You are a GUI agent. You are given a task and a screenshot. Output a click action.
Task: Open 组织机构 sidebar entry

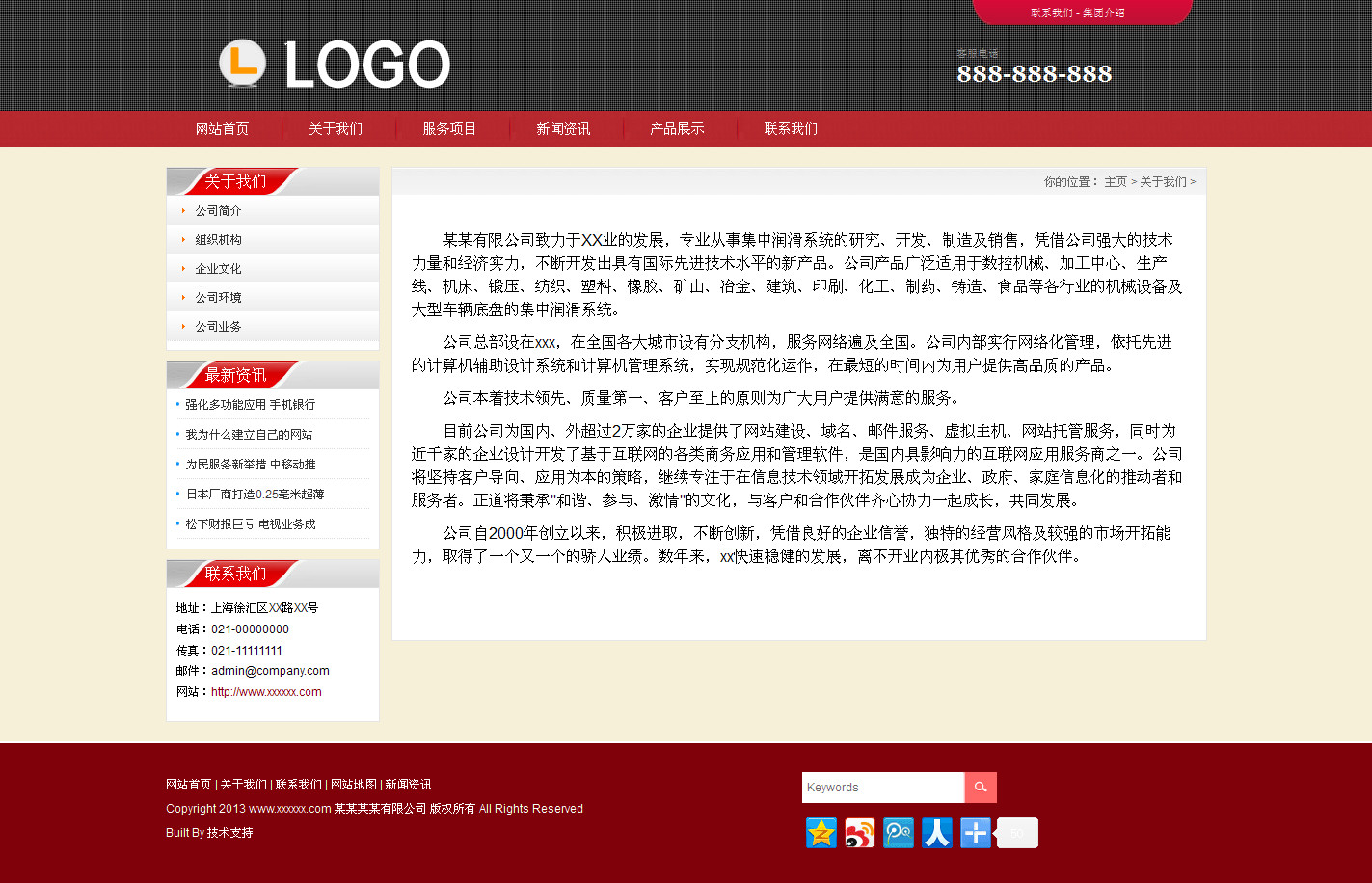click(218, 240)
